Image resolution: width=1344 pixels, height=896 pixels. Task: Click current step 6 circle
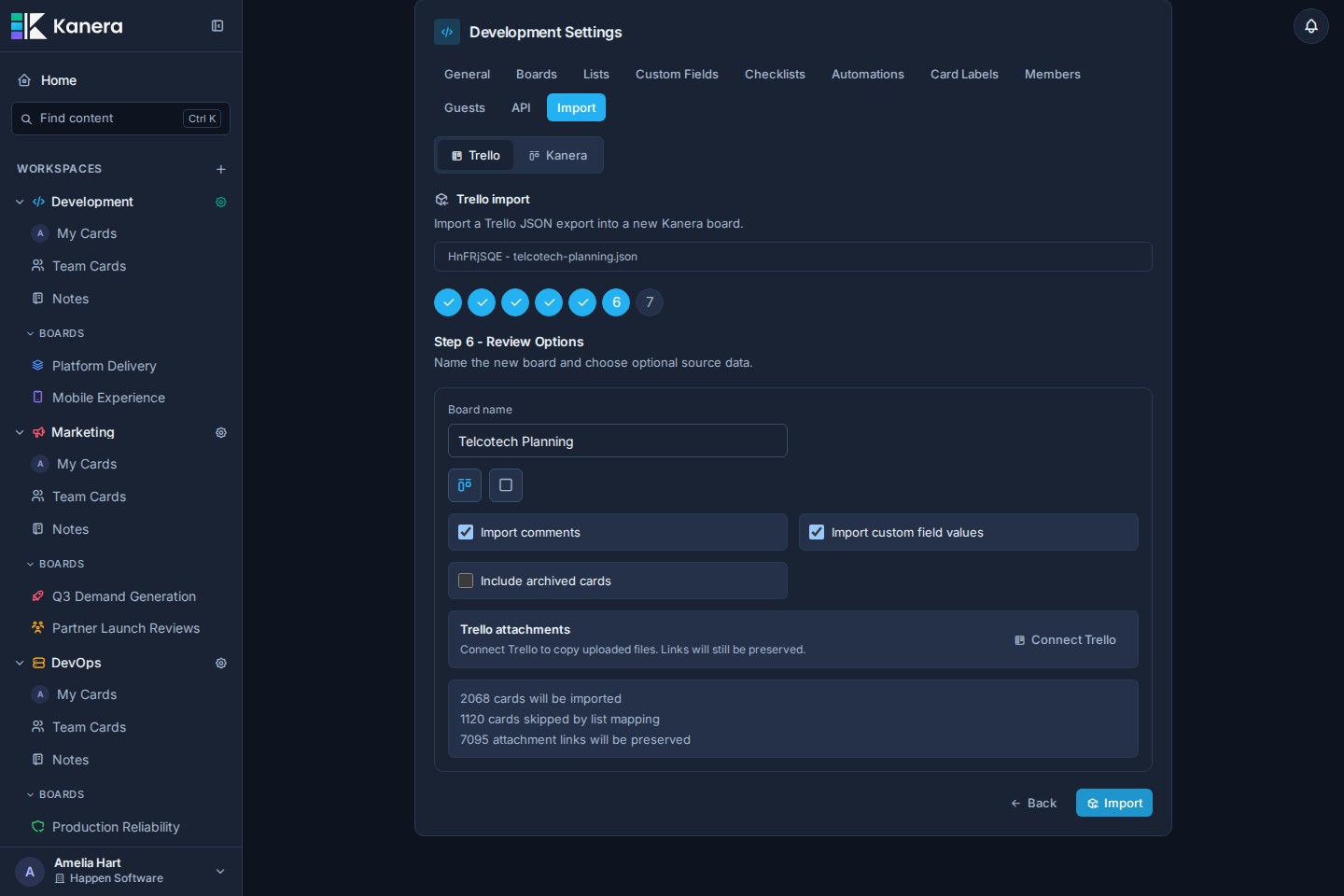point(616,302)
